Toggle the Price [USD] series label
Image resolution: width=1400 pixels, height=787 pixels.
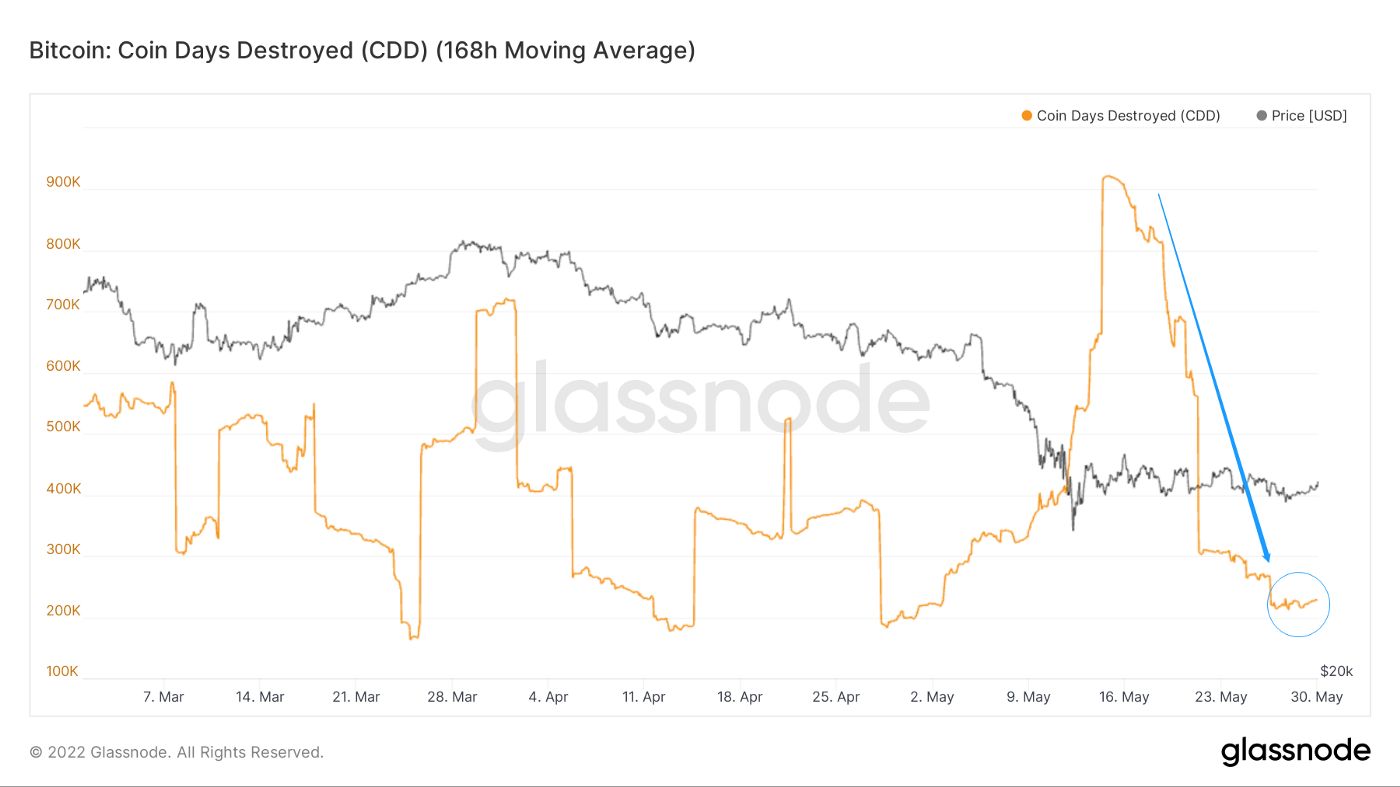point(1309,116)
